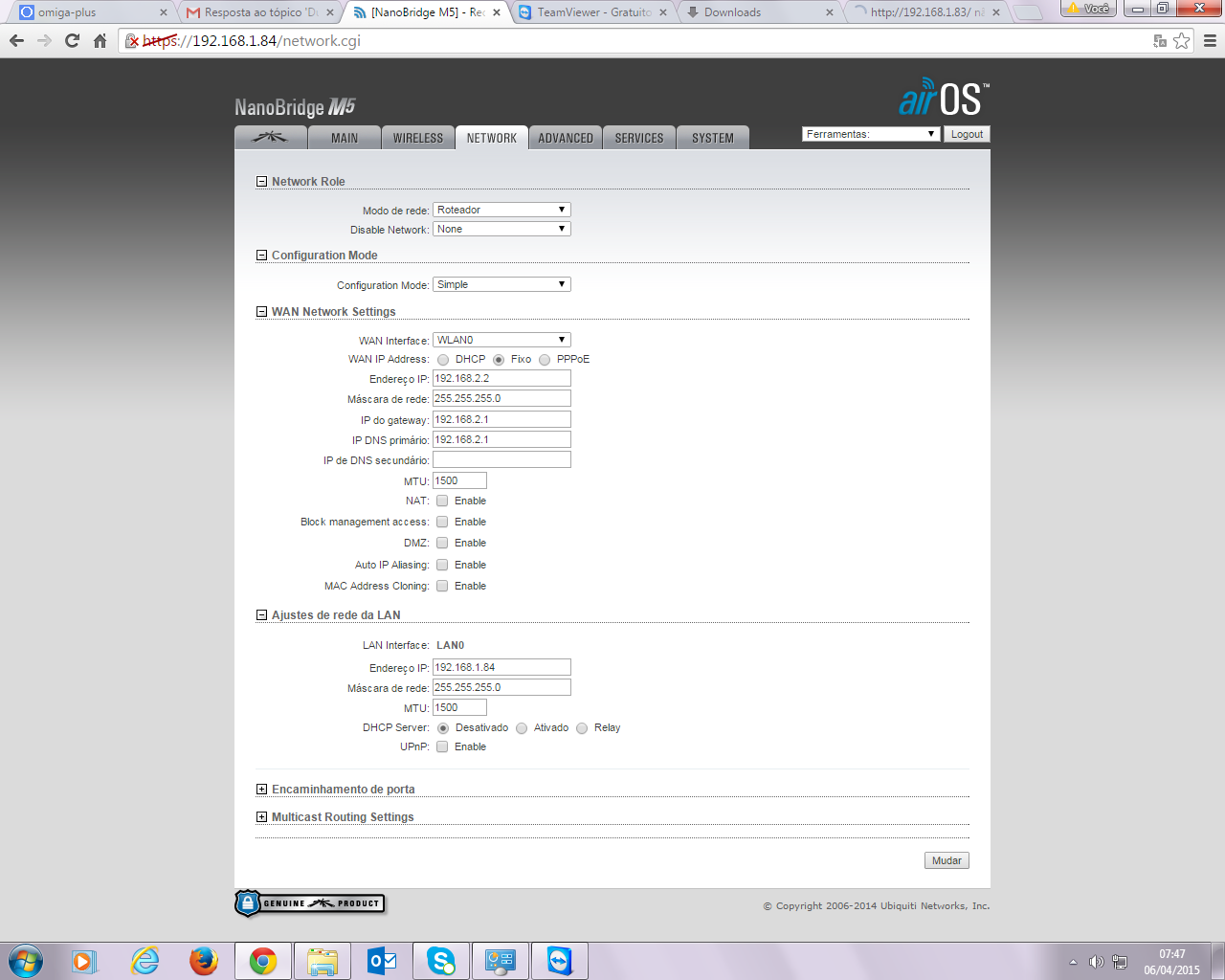This screenshot has width=1225, height=980.
Task: Switch to the WIRELESS tab
Action: tap(418, 138)
